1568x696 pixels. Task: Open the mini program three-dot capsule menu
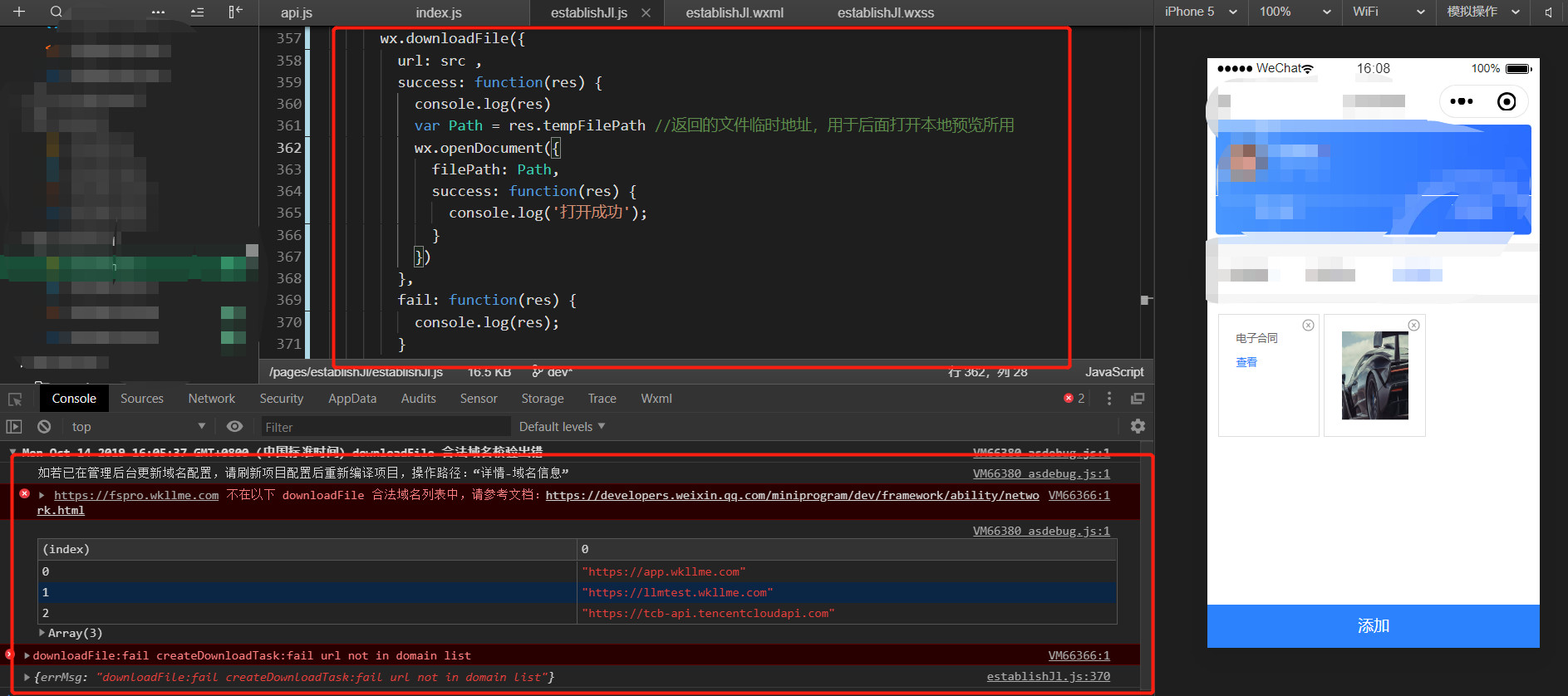(x=1462, y=101)
